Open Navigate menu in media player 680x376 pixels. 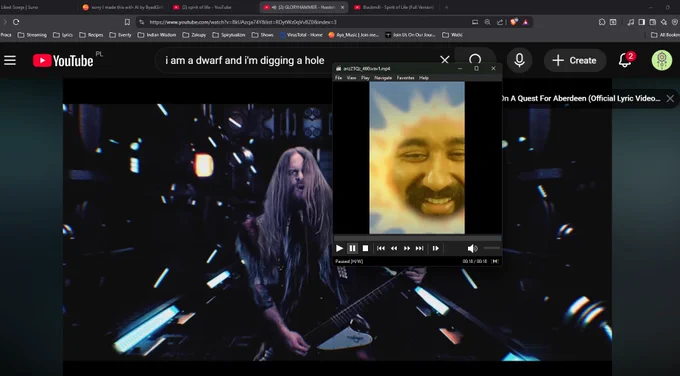pos(383,78)
